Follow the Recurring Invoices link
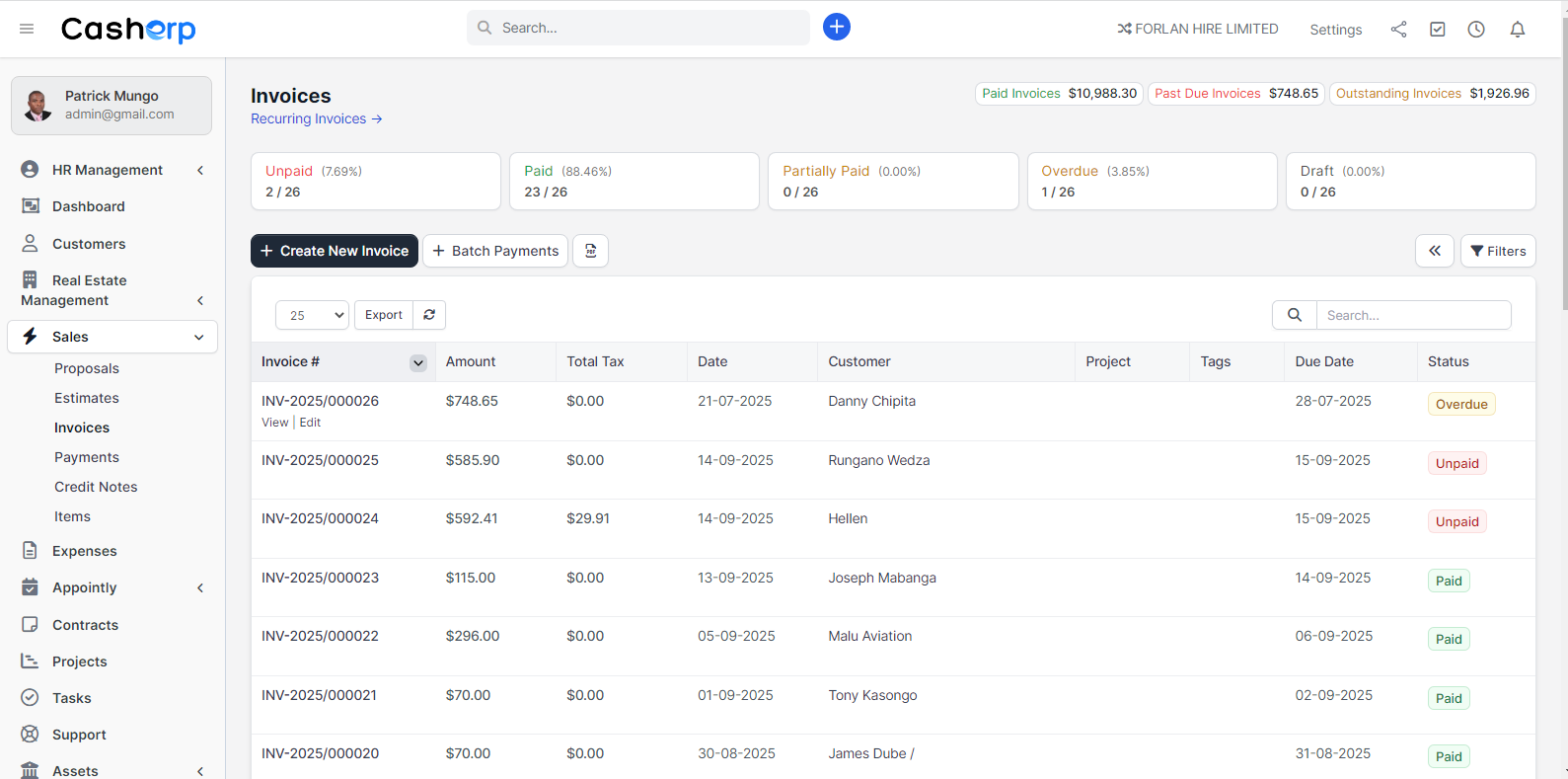 (x=316, y=118)
